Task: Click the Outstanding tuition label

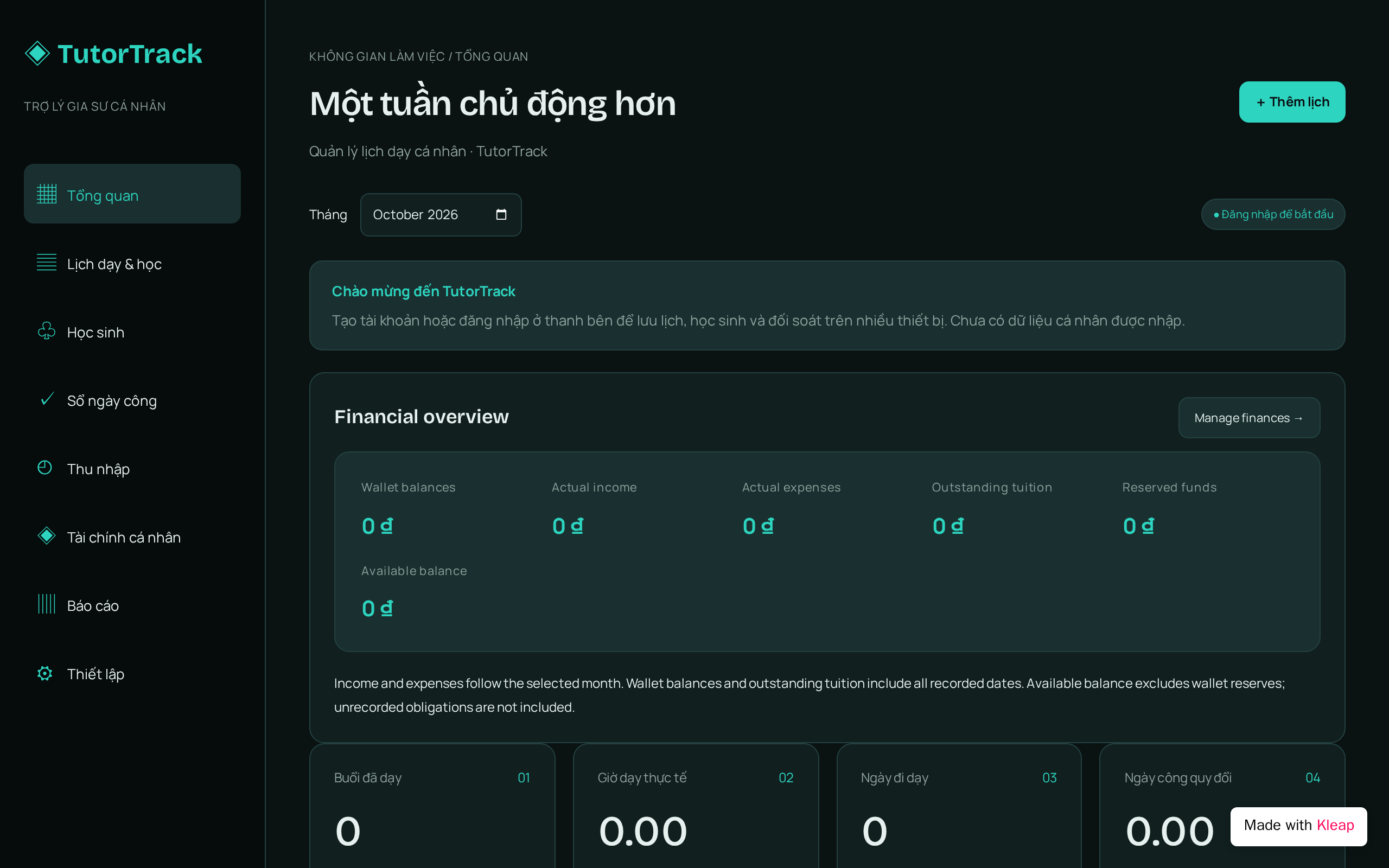Action: point(992,487)
